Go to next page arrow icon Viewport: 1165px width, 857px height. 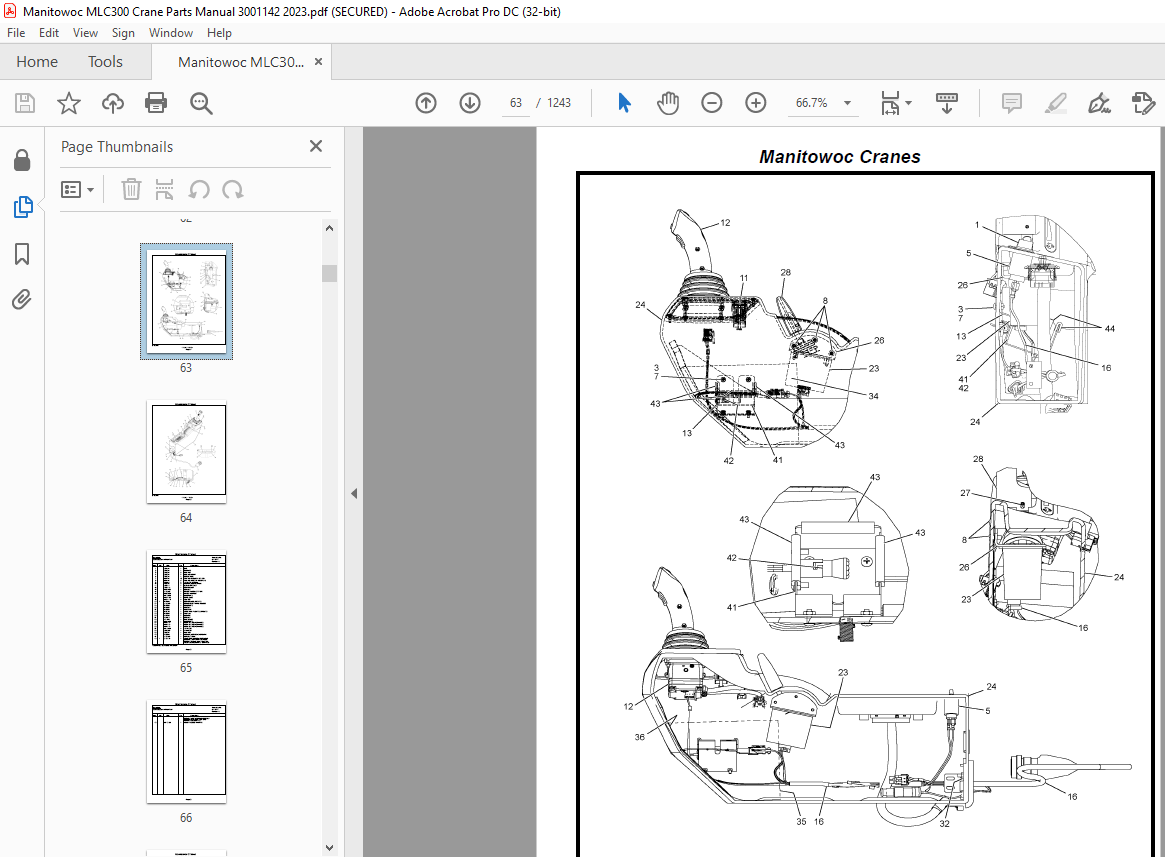pyautogui.click(x=470, y=103)
